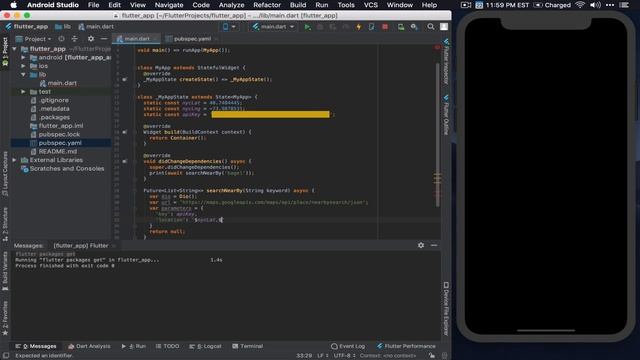Image resolution: width=640 pixels, height=360 pixels.
Task: Click the locate target icon in Project panel
Action: pos(61,39)
